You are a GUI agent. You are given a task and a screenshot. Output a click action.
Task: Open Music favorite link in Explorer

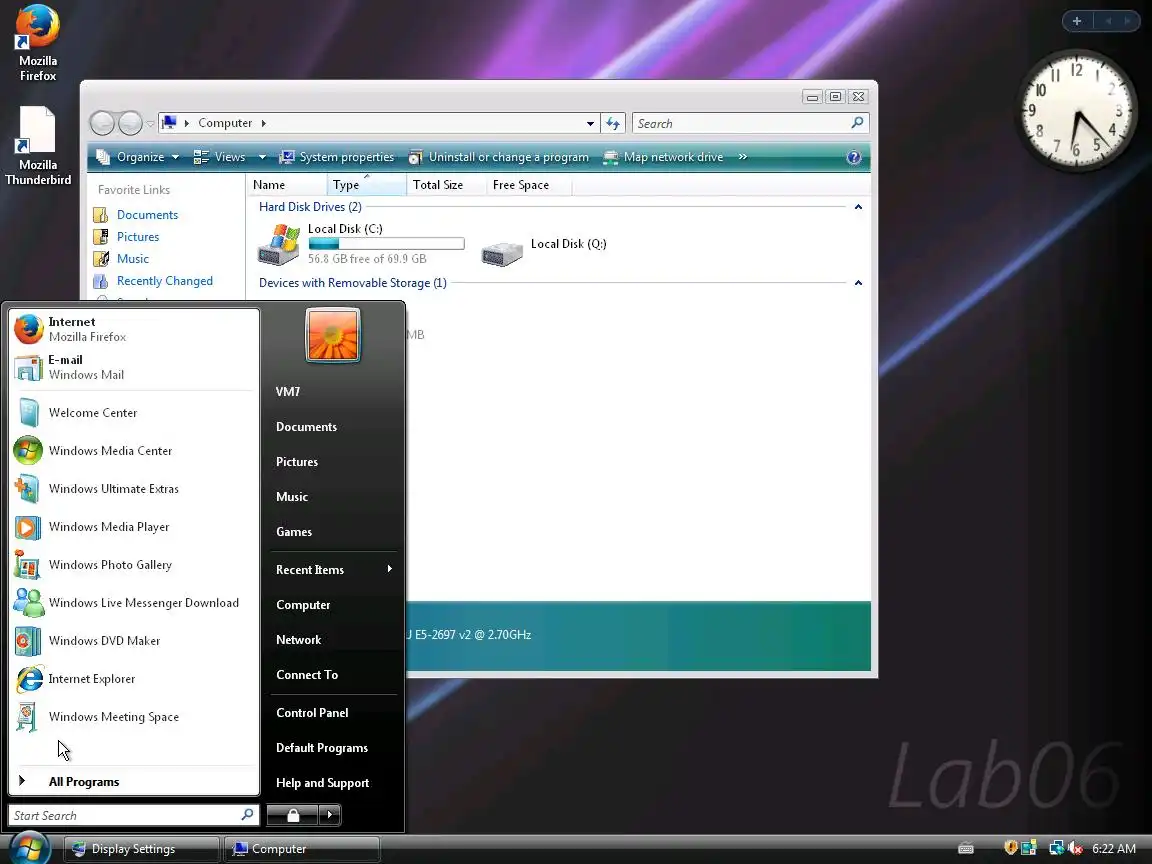pyautogui.click(x=132, y=259)
